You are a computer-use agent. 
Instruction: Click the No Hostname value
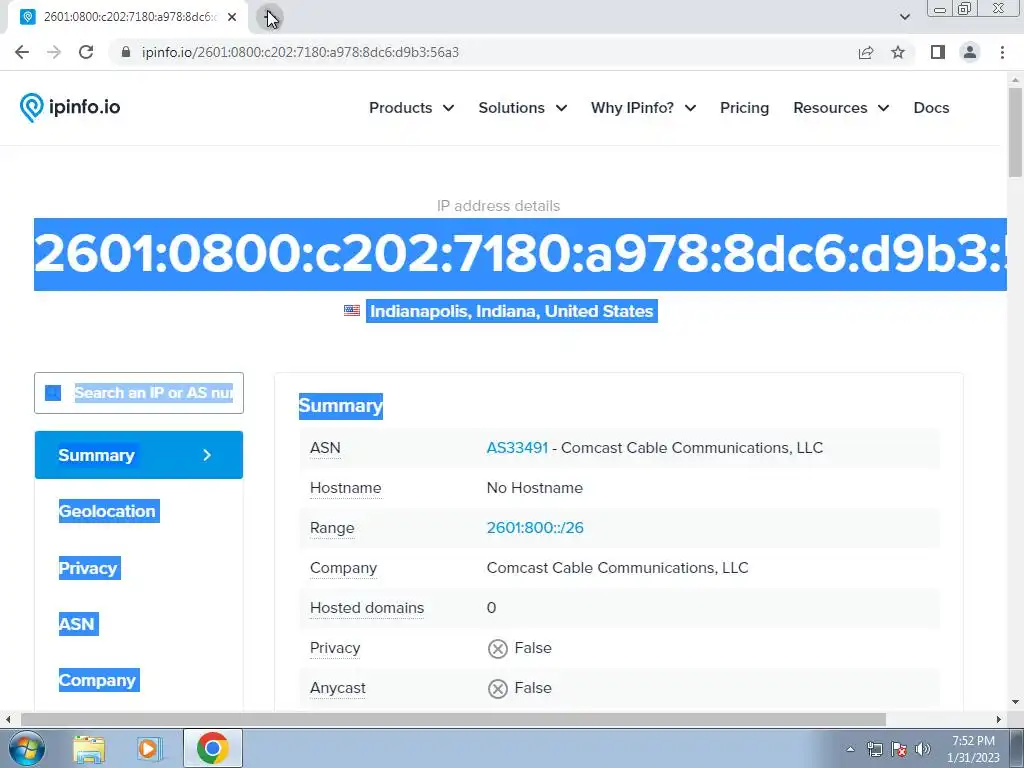(535, 488)
